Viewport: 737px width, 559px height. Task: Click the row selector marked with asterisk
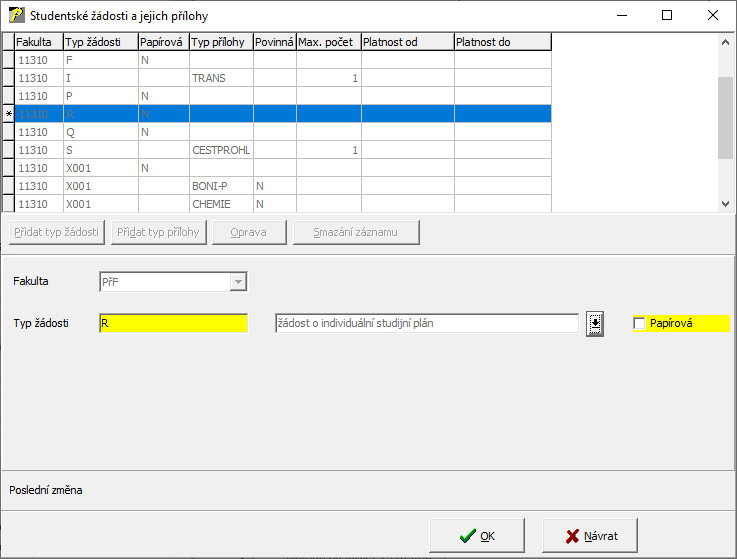tap(8, 114)
